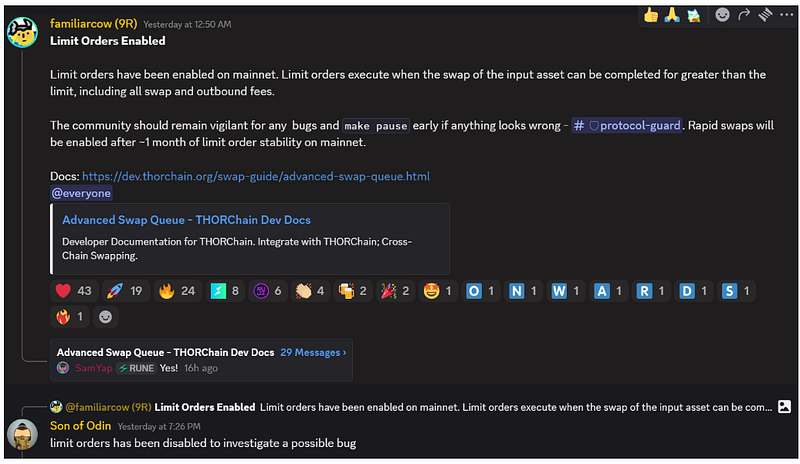This screenshot has height=464, width=800.
Task: Open the Add Reaction emoji picker in hover toolbar
Action: click(722, 15)
